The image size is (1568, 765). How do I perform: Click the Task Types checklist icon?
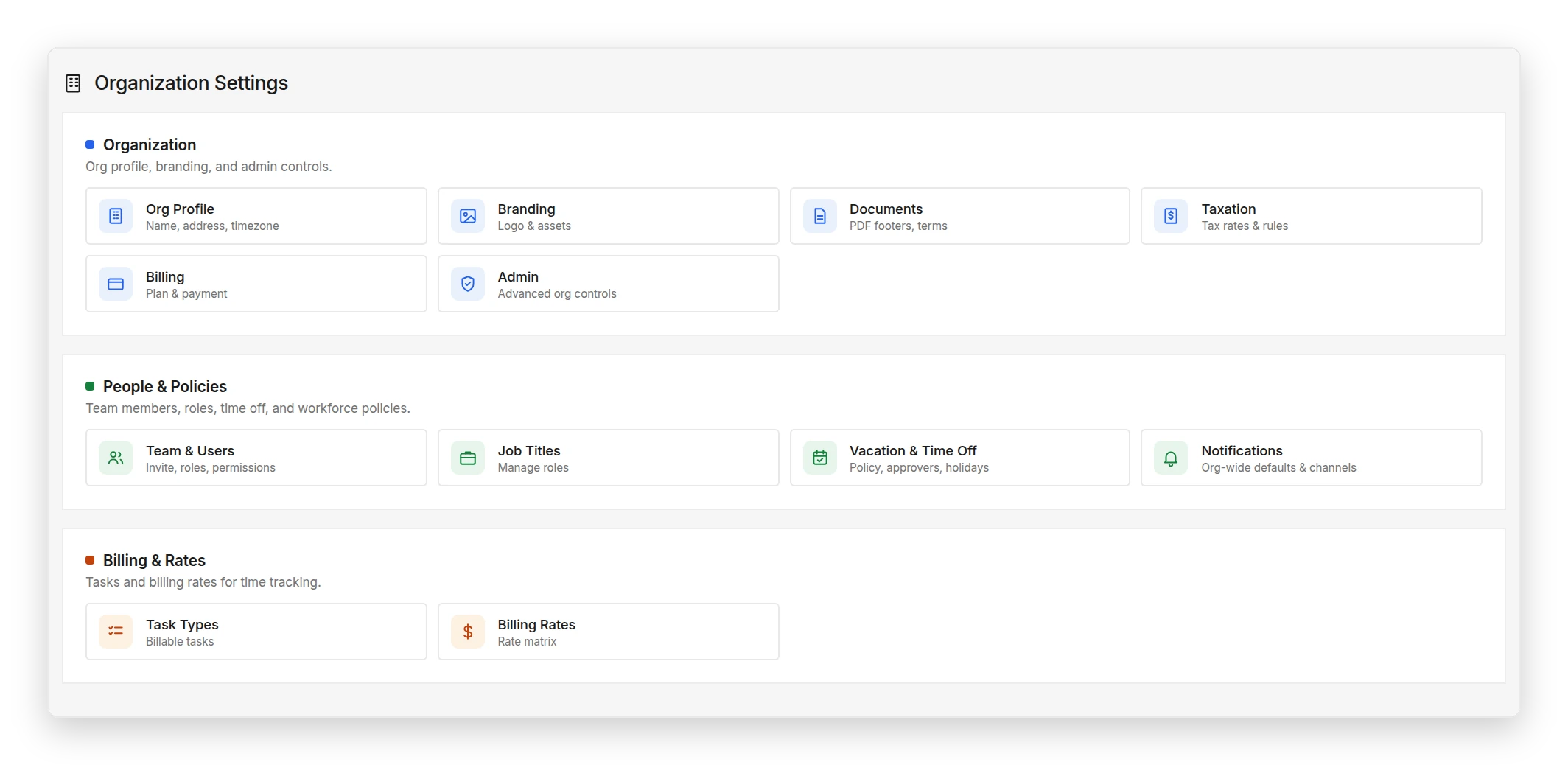pos(116,632)
